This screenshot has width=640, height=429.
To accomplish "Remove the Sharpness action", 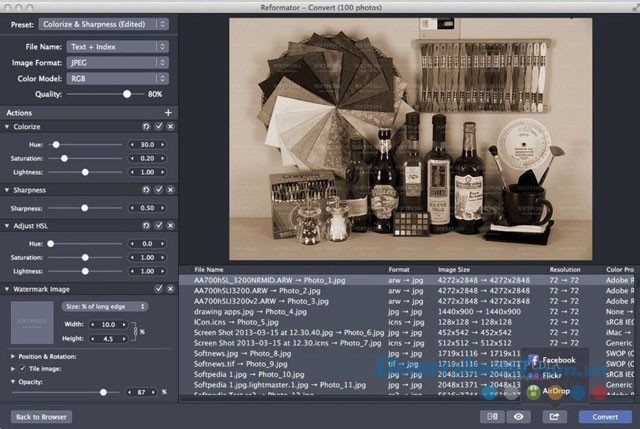I will coord(170,189).
